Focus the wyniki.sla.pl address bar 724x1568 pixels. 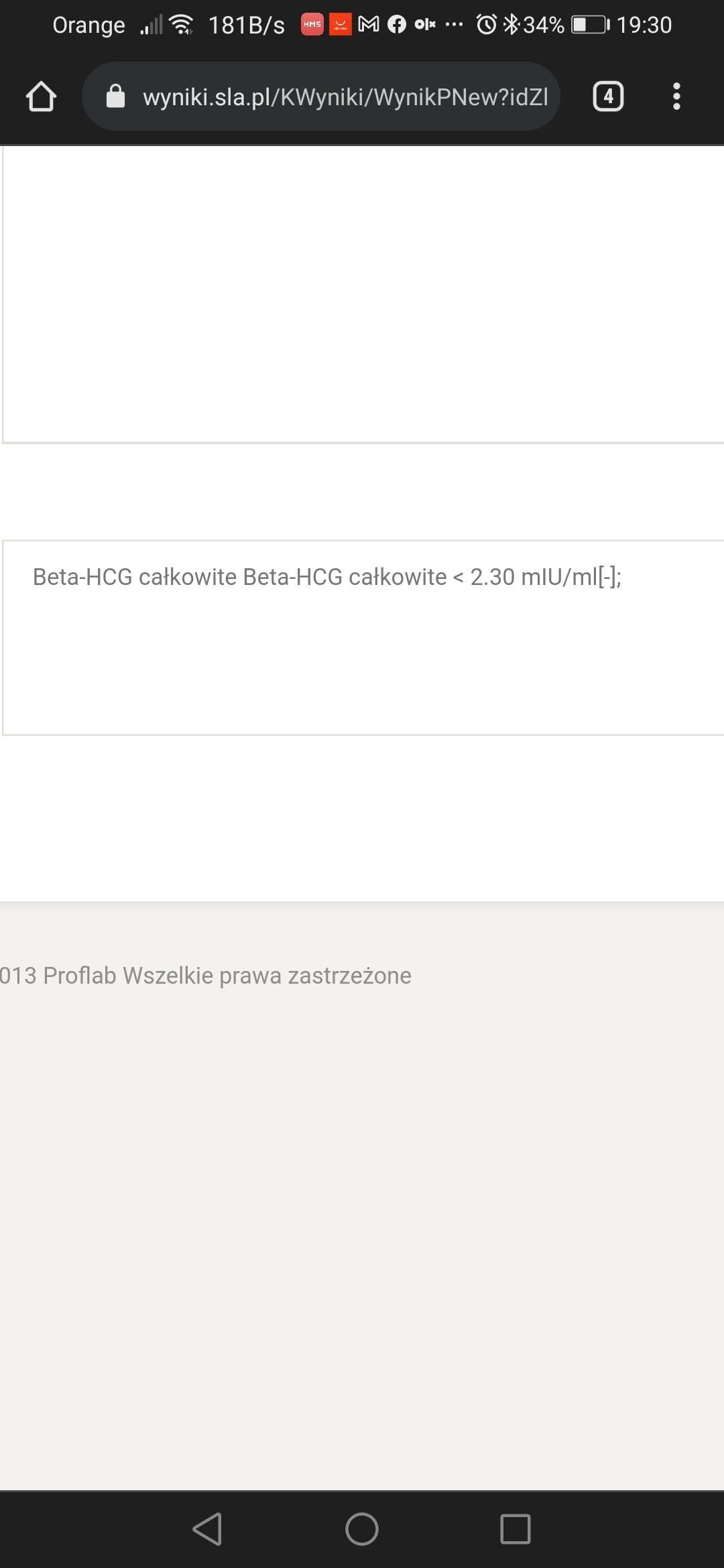[x=345, y=97]
